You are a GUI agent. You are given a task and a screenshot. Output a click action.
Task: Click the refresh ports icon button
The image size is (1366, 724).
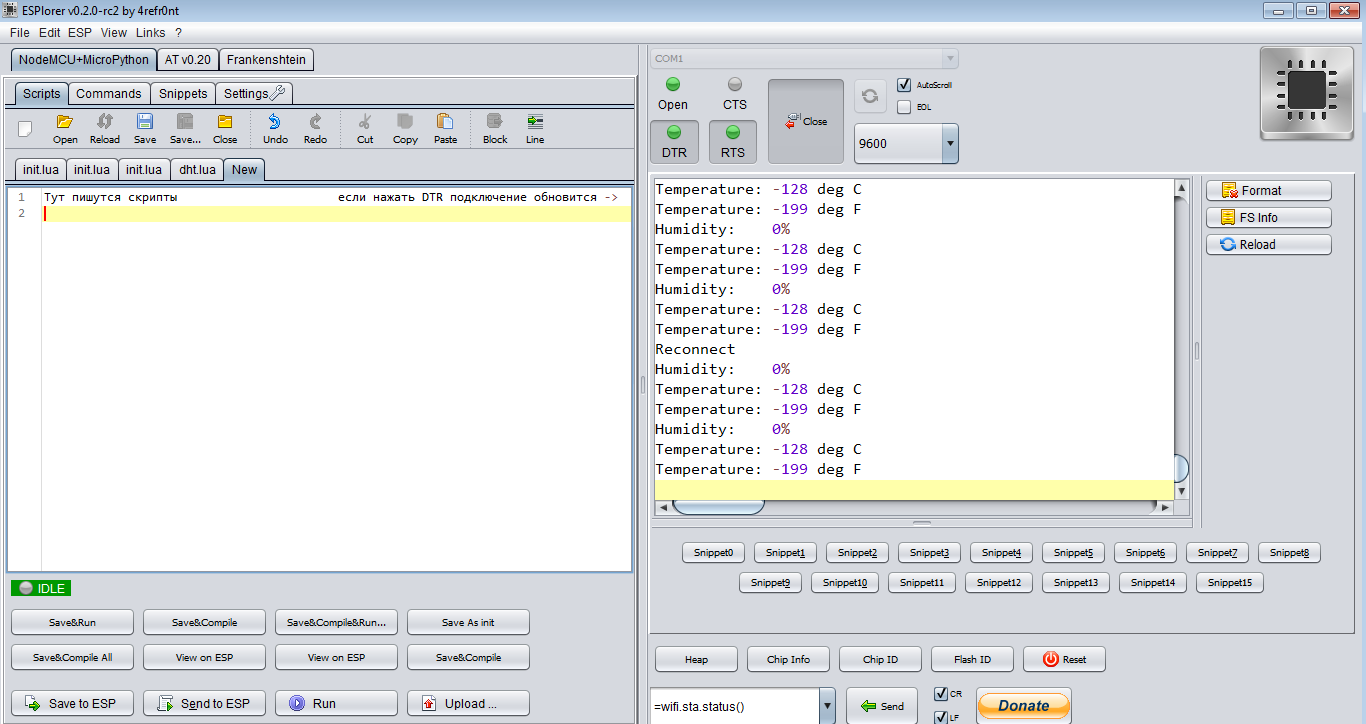click(x=870, y=96)
